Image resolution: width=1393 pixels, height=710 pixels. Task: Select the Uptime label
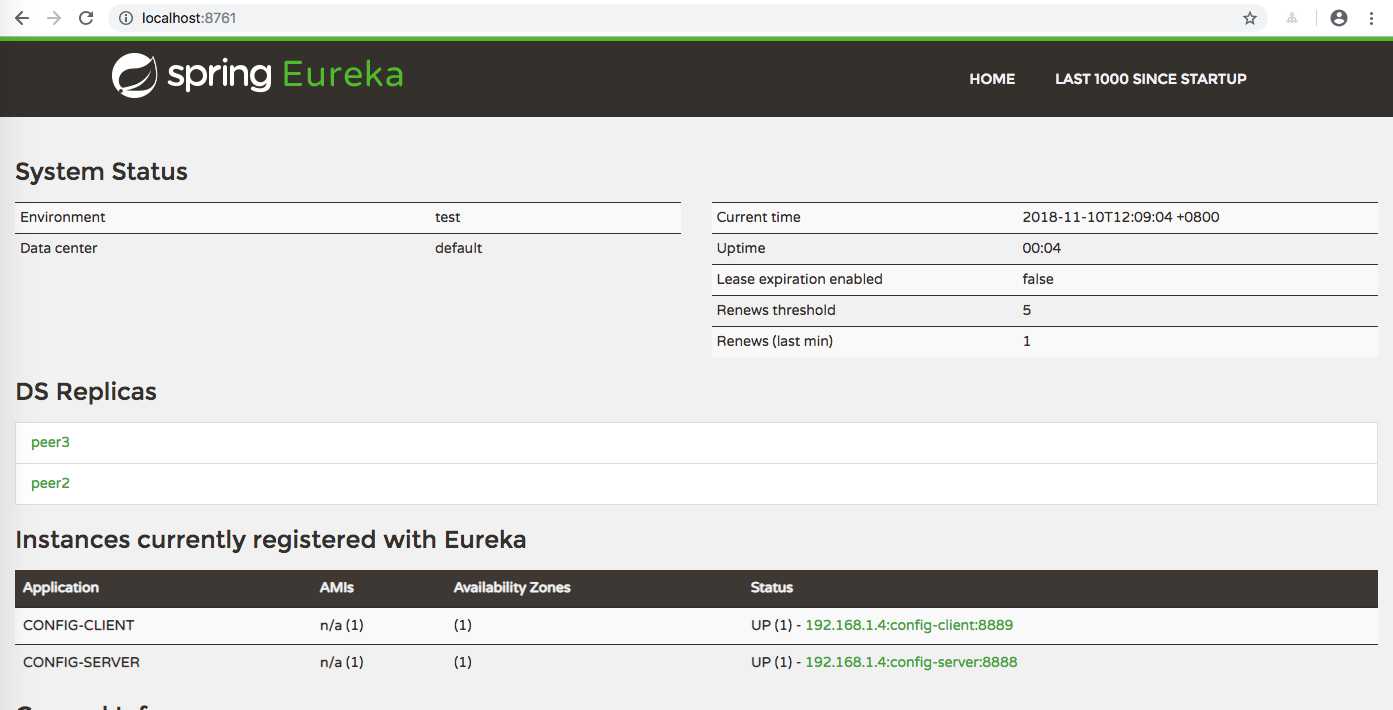(741, 248)
